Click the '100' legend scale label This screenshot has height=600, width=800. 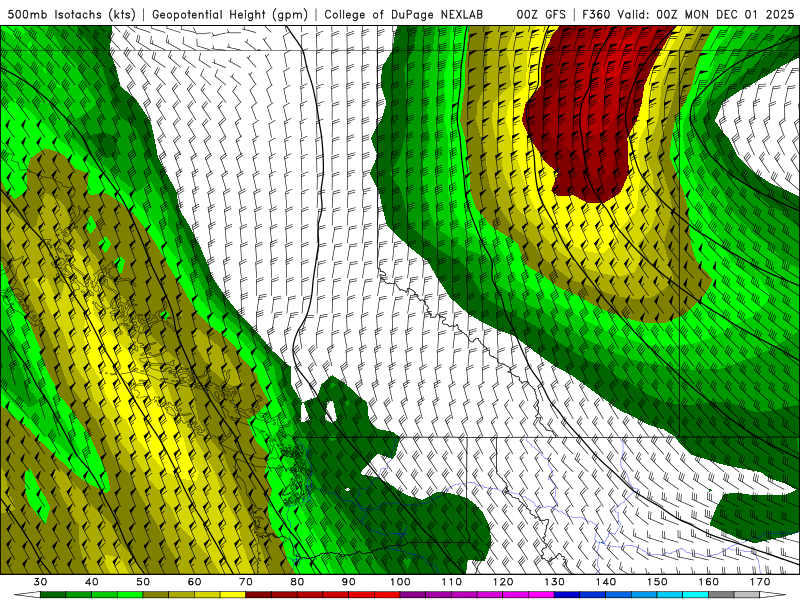point(400,582)
